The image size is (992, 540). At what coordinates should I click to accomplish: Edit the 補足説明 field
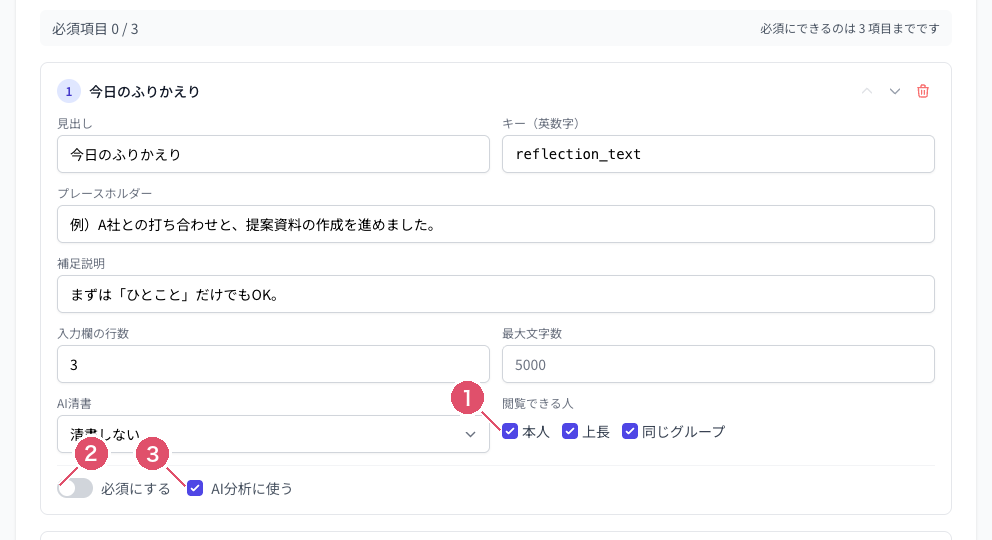pyautogui.click(x=495, y=294)
